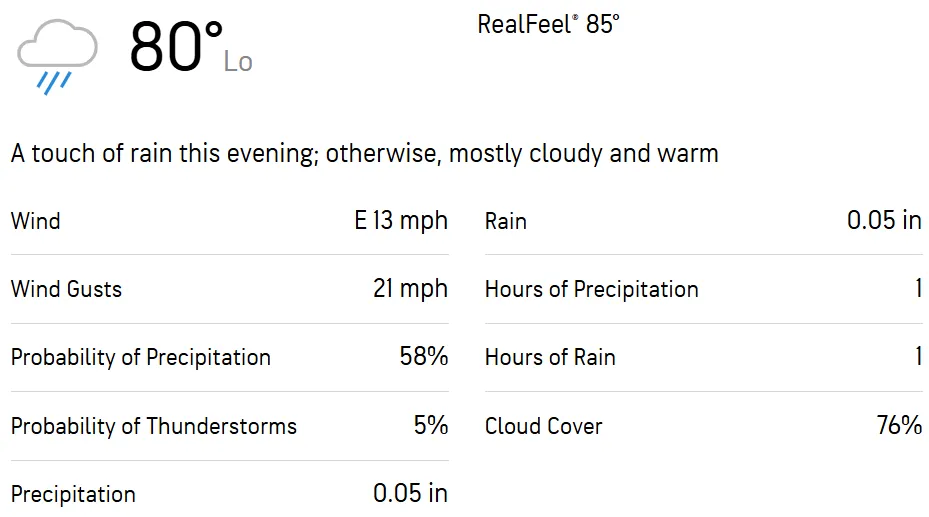
Task: Click the Wind Gusts label
Action: click(x=66, y=290)
